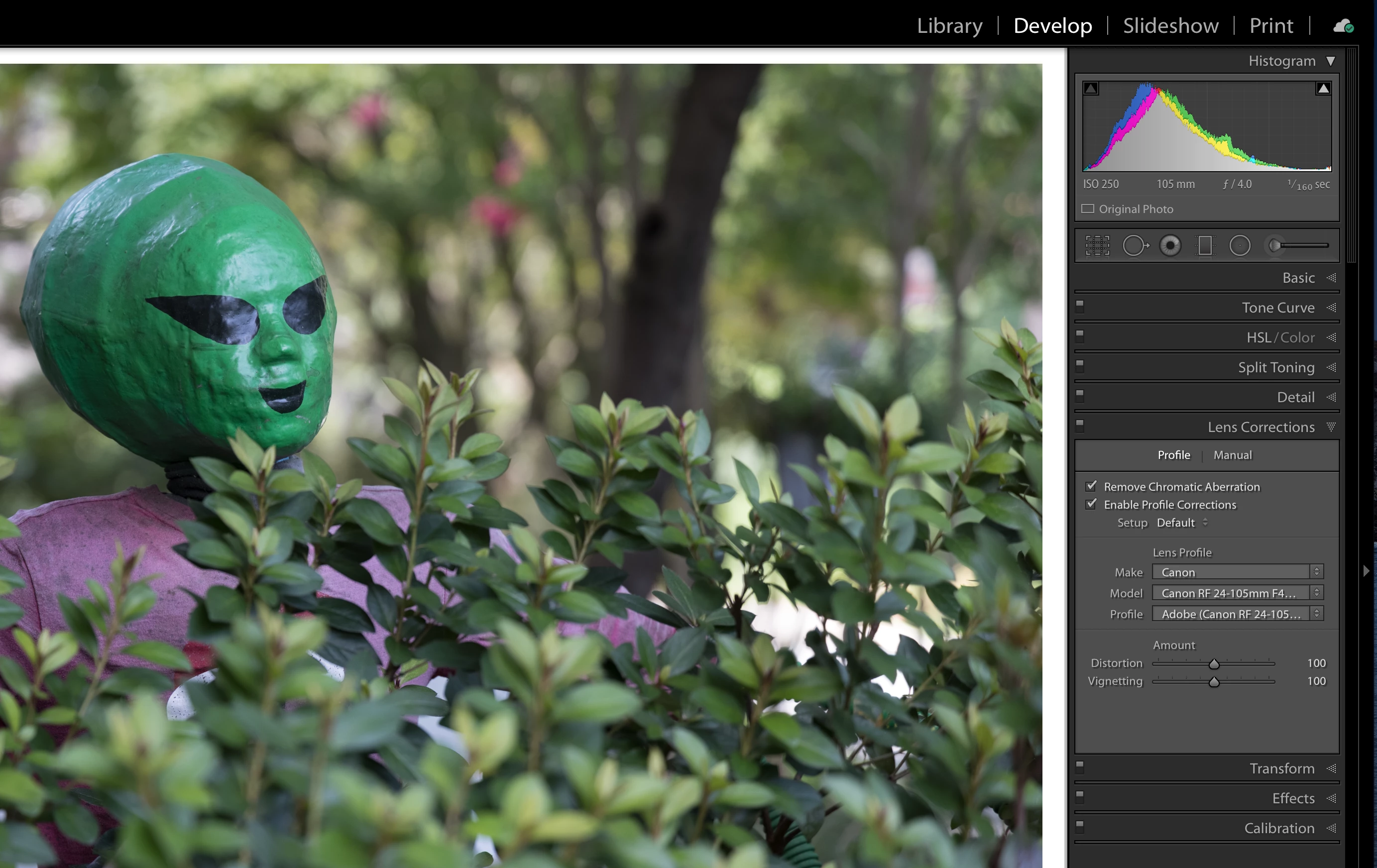Expand the Transform panel
Image resolution: width=1377 pixels, height=868 pixels.
tap(1281, 768)
